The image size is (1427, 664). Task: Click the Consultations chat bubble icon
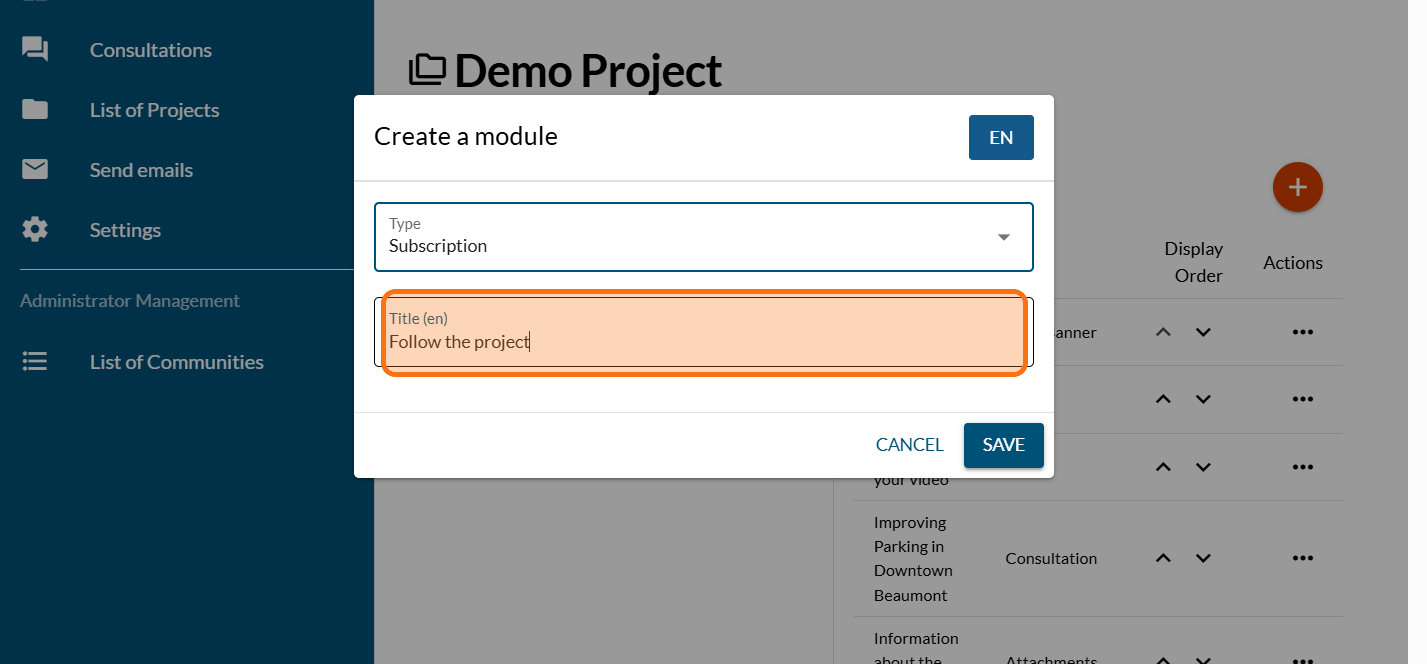tap(35, 50)
